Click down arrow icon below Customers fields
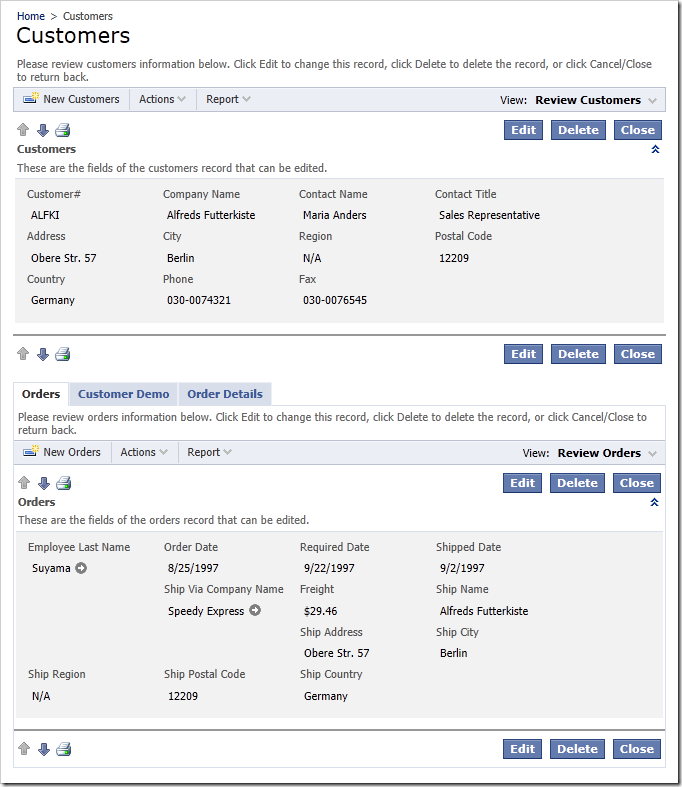Viewport: 682px width, 787px height. click(43, 354)
